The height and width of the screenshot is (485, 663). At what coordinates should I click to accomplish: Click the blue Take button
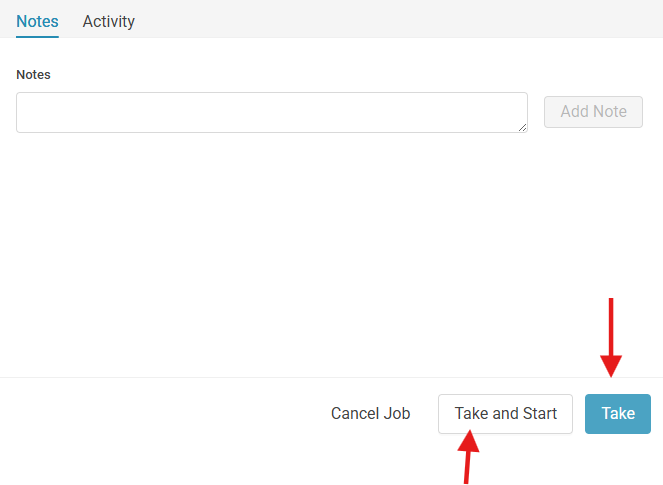[x=618, y=414]
